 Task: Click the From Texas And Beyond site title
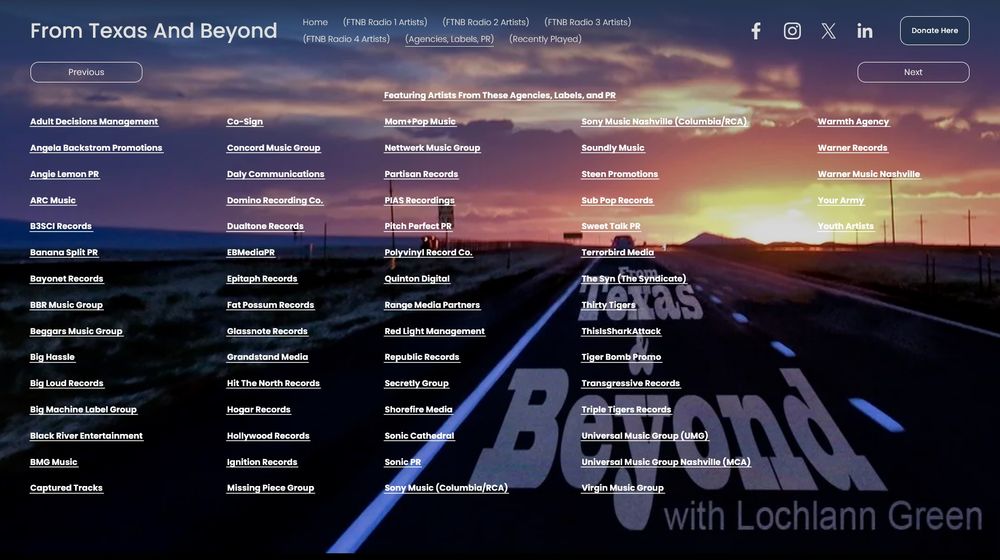(154, 31)
